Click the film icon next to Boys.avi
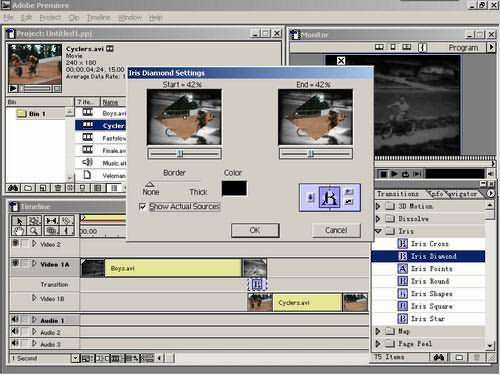Screen dimensions: 500x375 click(x=87, y=112)
